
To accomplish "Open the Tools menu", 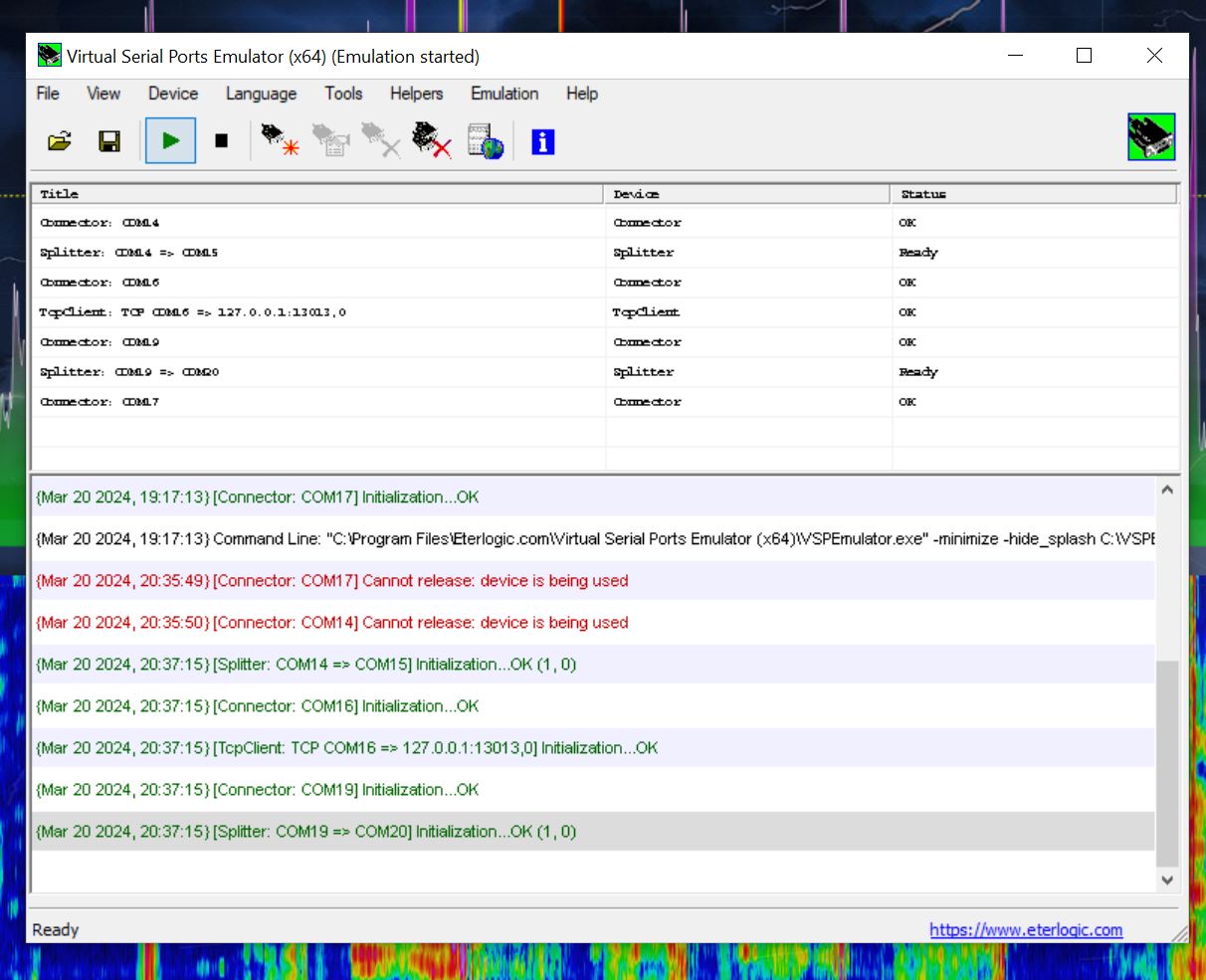I will [x=343, y=94].
